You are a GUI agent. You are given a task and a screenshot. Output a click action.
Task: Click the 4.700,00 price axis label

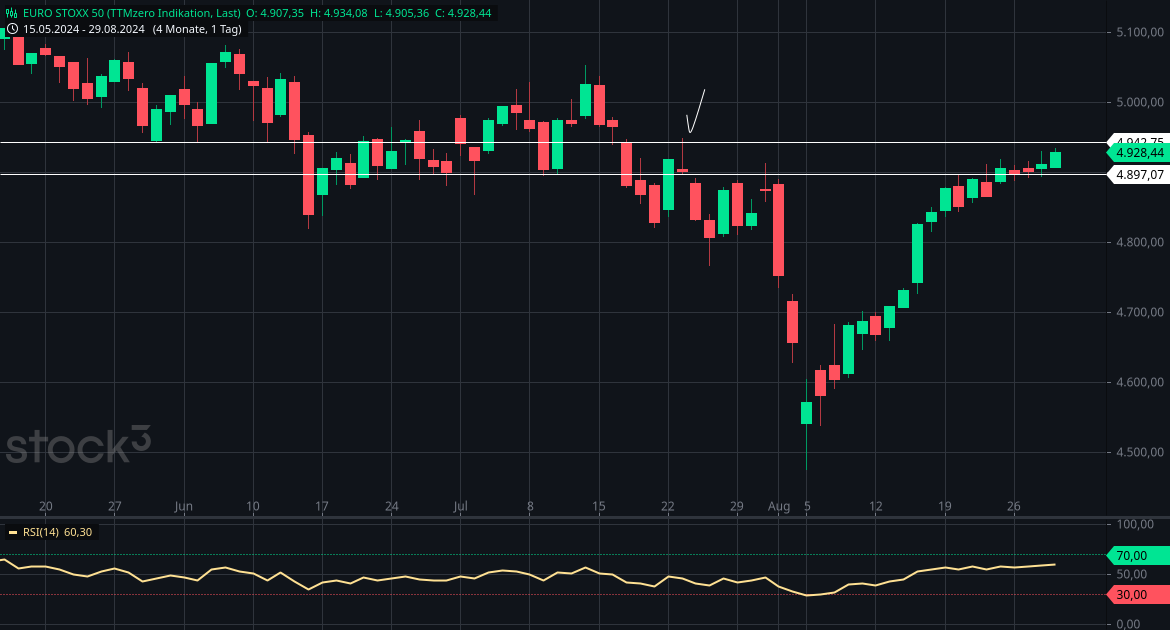[1139, 312]
